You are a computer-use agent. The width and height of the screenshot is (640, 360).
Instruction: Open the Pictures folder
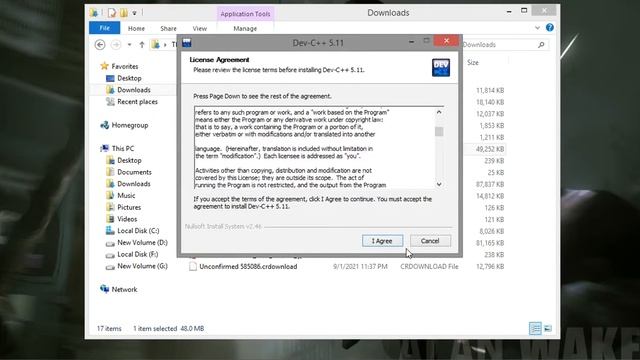[x=129, y=207]
